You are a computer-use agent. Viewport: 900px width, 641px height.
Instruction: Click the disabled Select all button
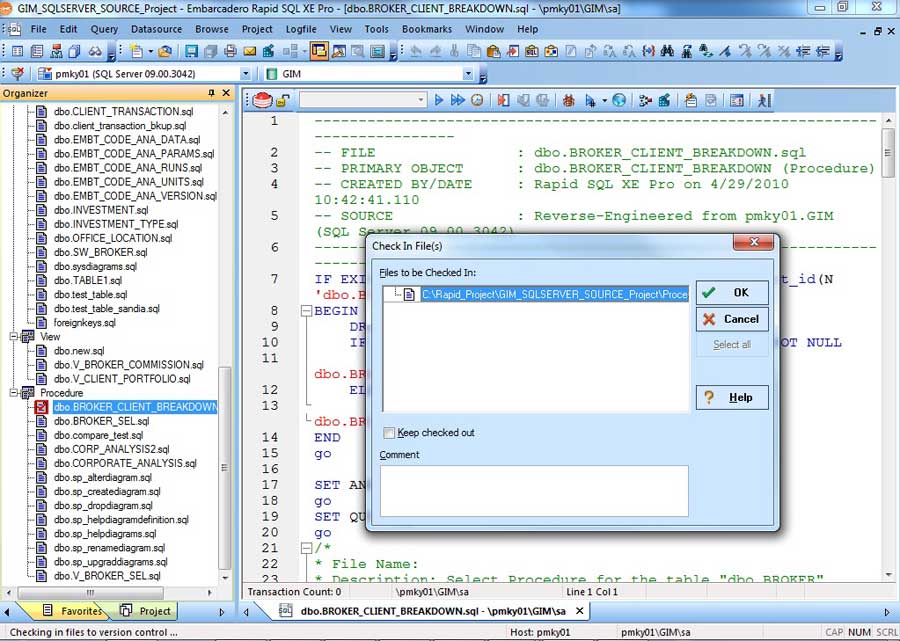click(732, 345)
